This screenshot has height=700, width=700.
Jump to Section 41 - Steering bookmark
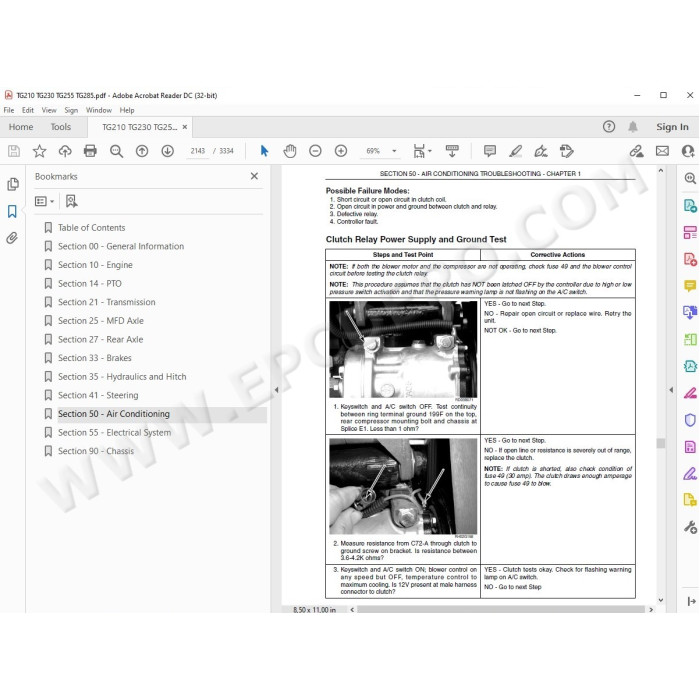98,396
